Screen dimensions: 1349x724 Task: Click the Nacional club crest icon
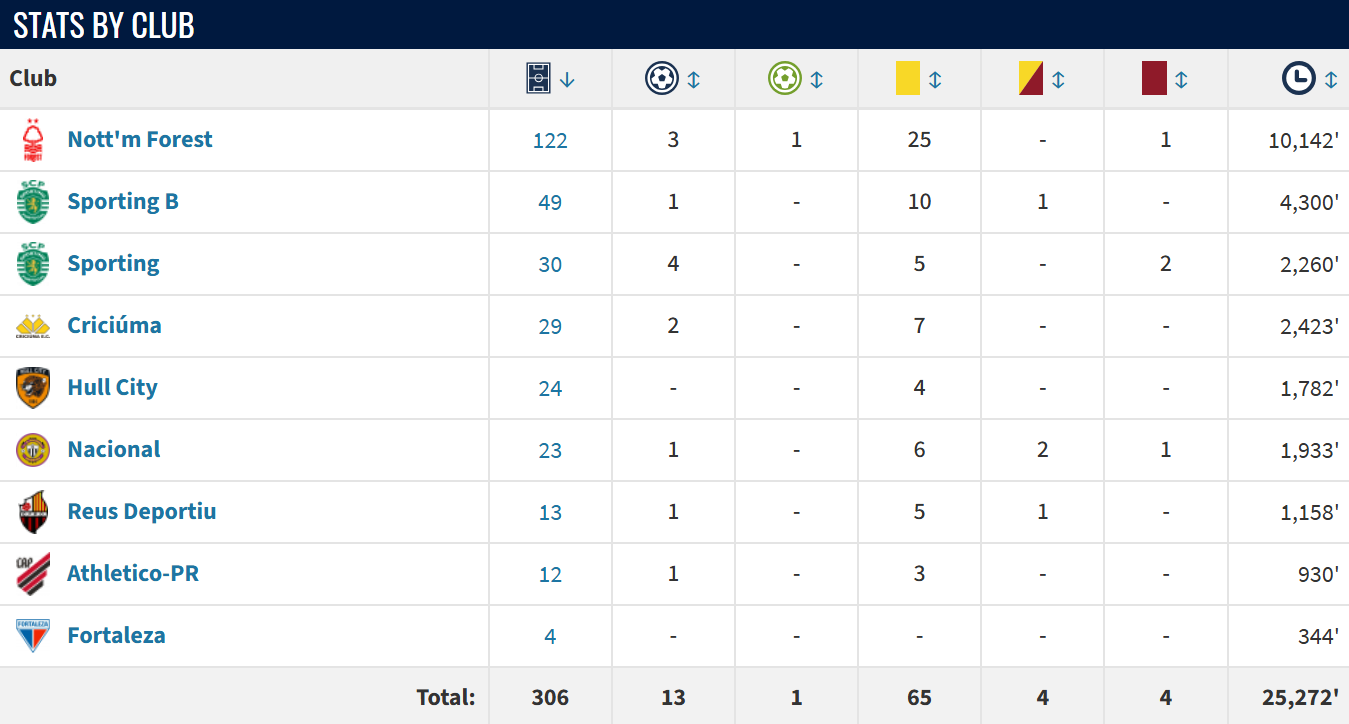point(33,450)
